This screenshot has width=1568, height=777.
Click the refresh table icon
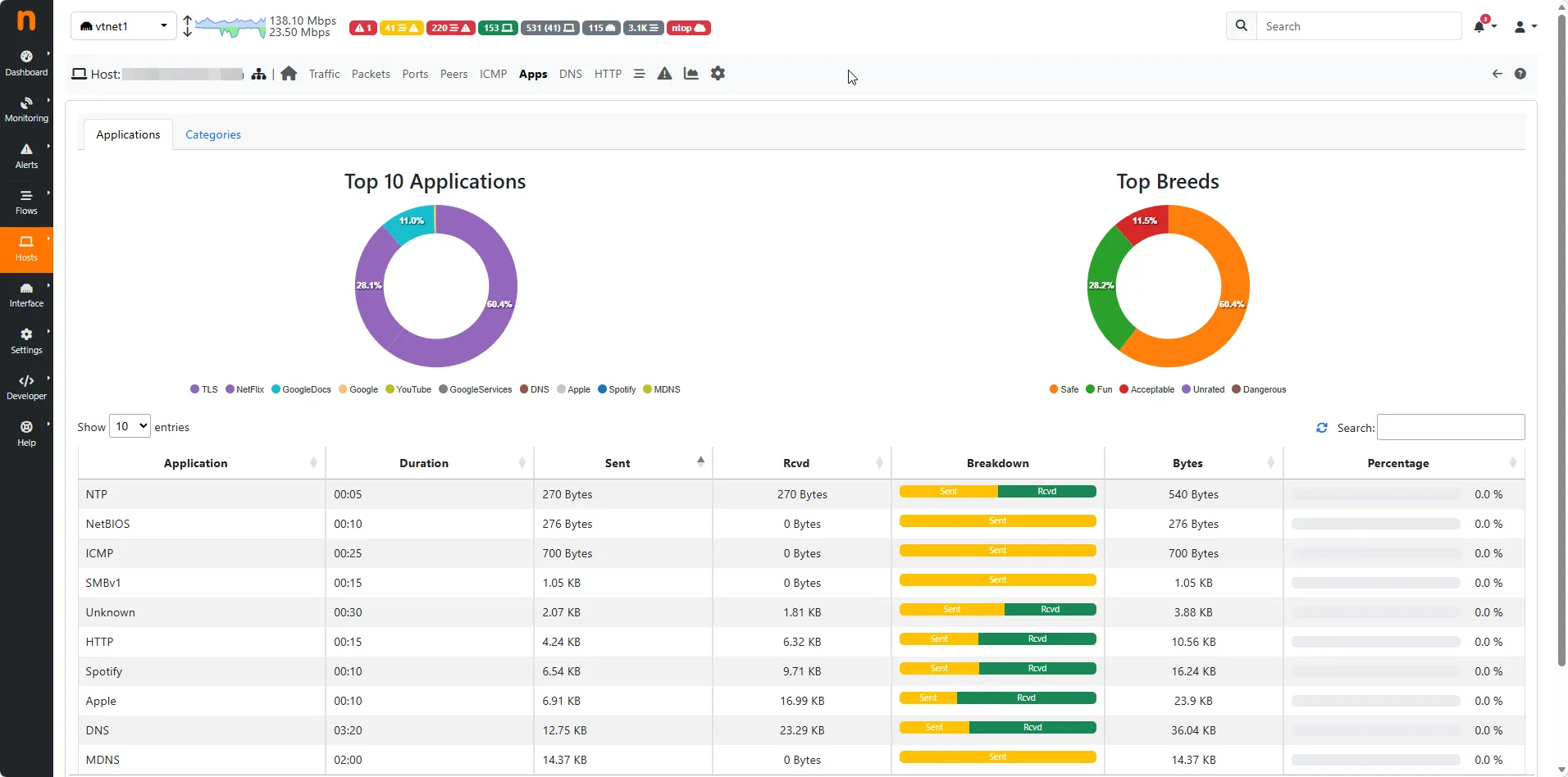tap(1322, 428)
